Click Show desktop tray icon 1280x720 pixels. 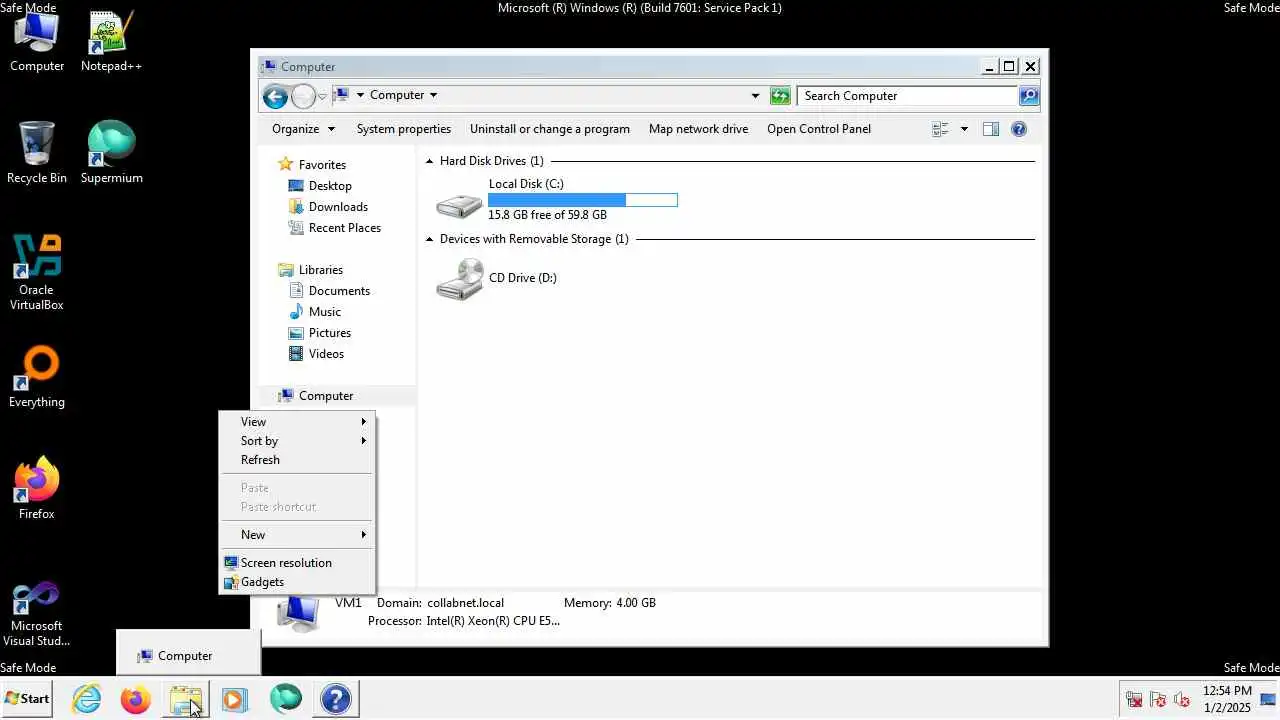coord(1269,699)
